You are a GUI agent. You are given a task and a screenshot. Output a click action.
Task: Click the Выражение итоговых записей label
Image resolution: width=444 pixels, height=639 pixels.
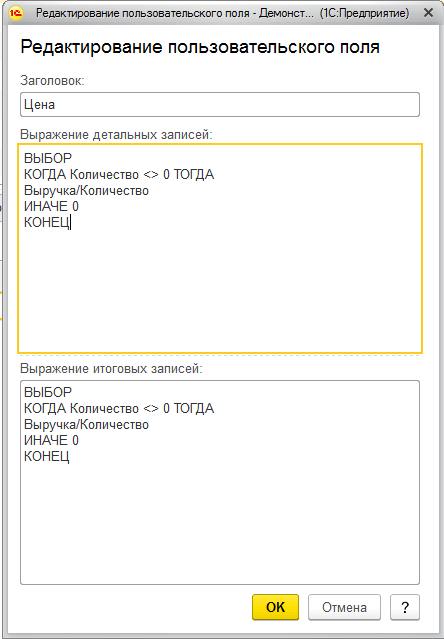(111, 368)
